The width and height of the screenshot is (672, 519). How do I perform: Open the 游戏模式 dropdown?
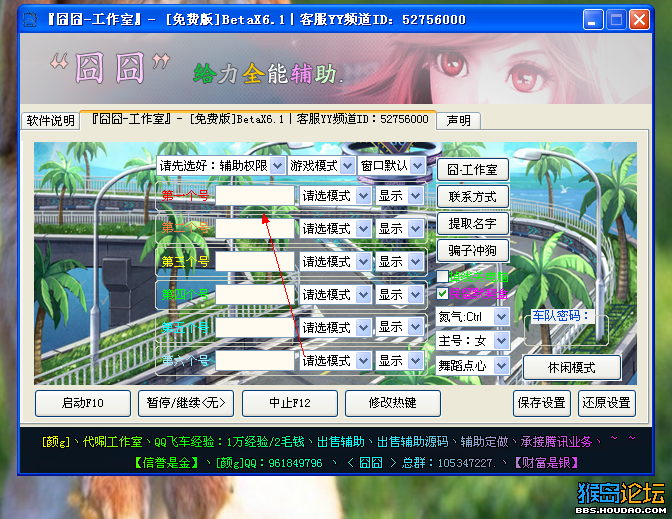(x=321, y=165)
